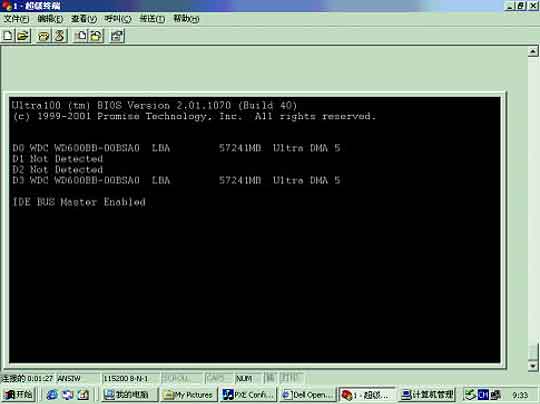540x404 pixels.
Task: Click the "Promise Technology, Inc." copyright line
Action: pos(194,116)
